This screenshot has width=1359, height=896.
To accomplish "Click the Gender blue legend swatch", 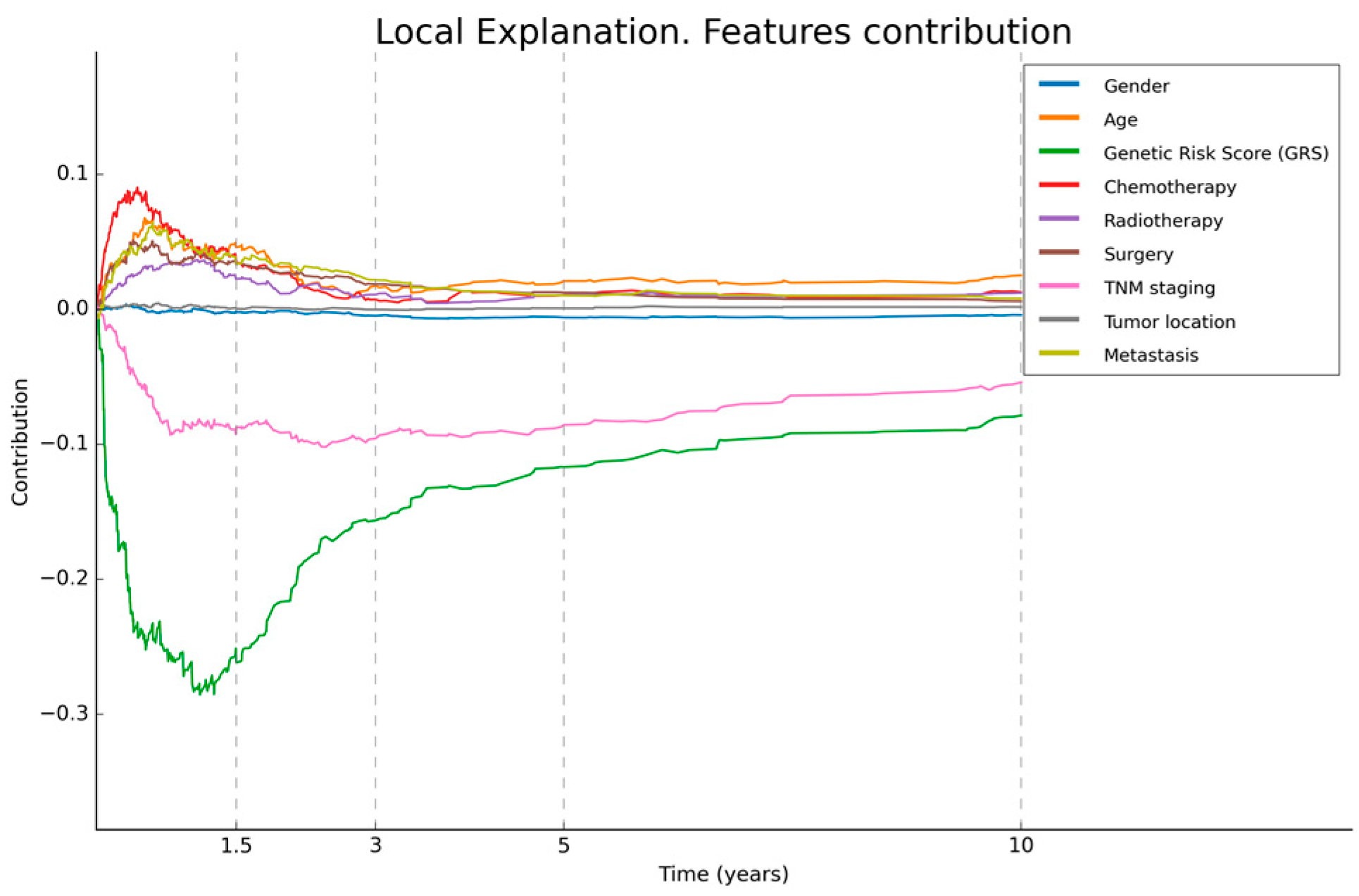I will coord(1058,84).
